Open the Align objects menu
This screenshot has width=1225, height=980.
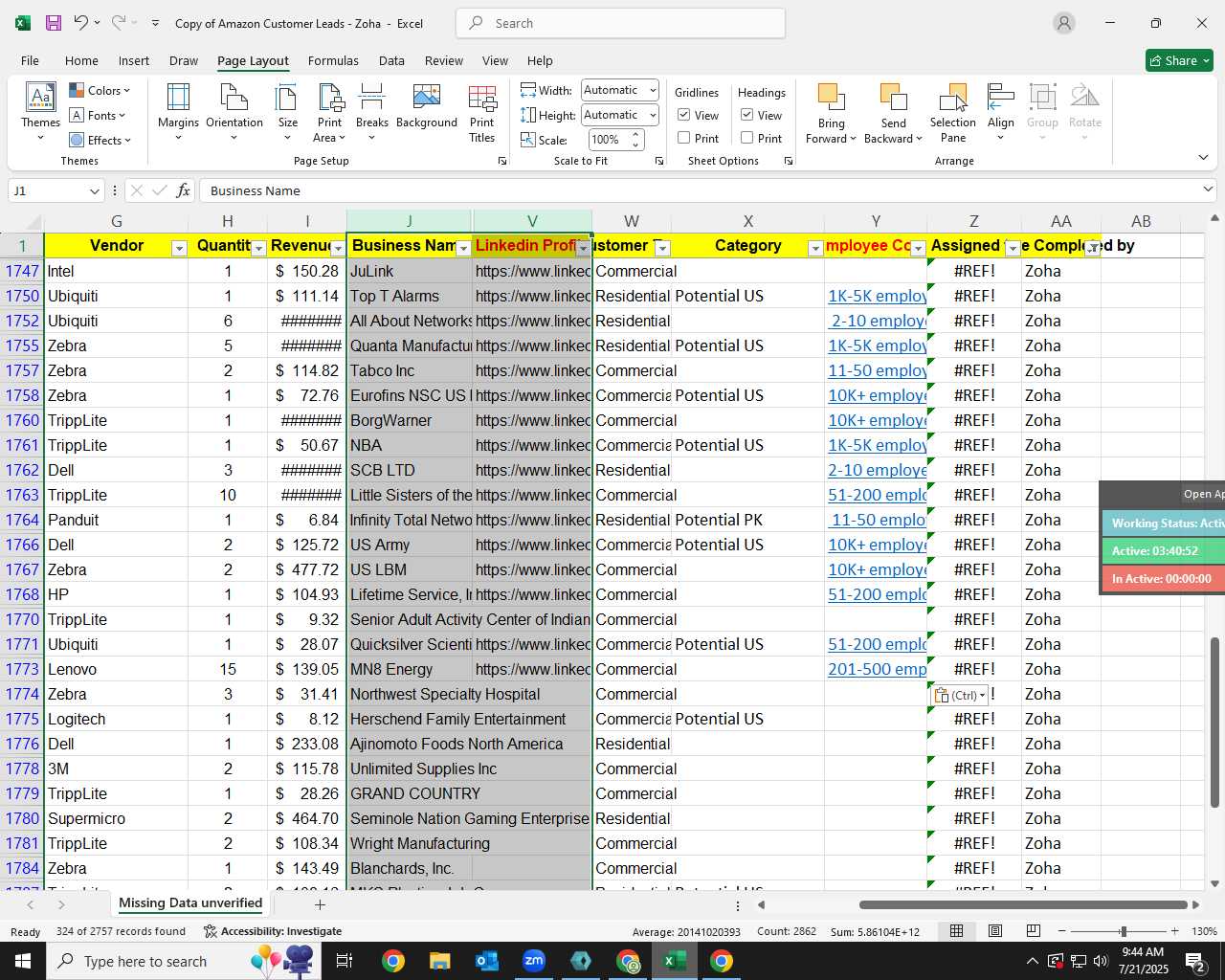[1001, 112]
